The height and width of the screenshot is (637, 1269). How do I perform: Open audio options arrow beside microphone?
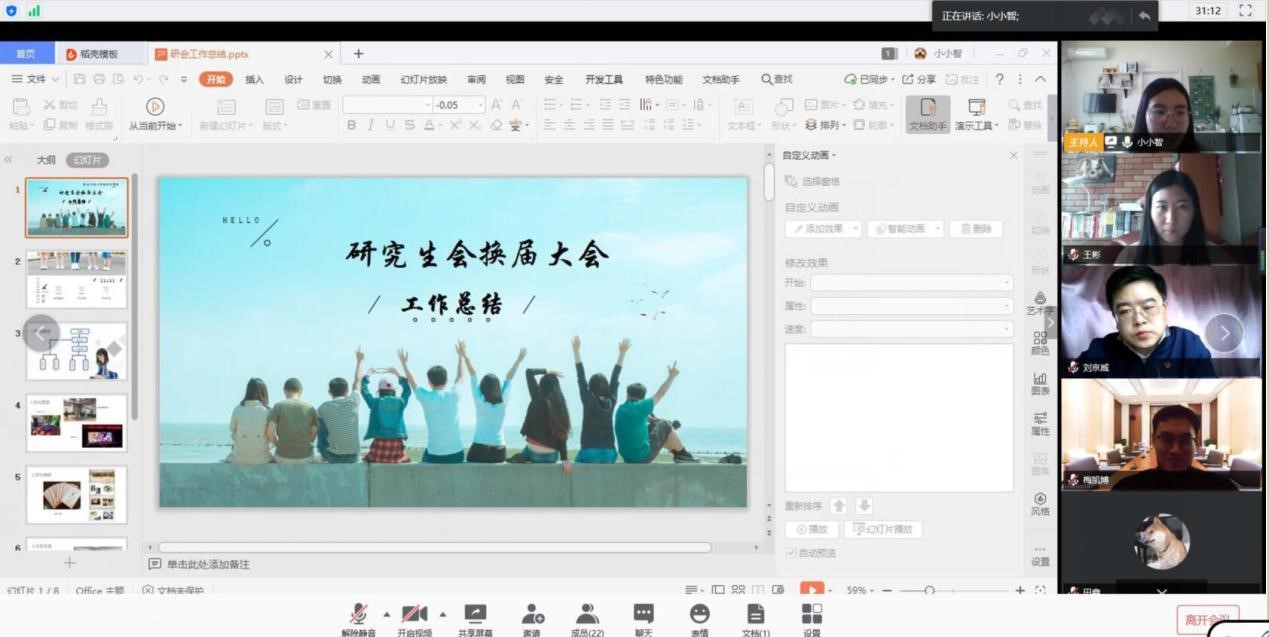pyautogui.click(x=386, y=614)
